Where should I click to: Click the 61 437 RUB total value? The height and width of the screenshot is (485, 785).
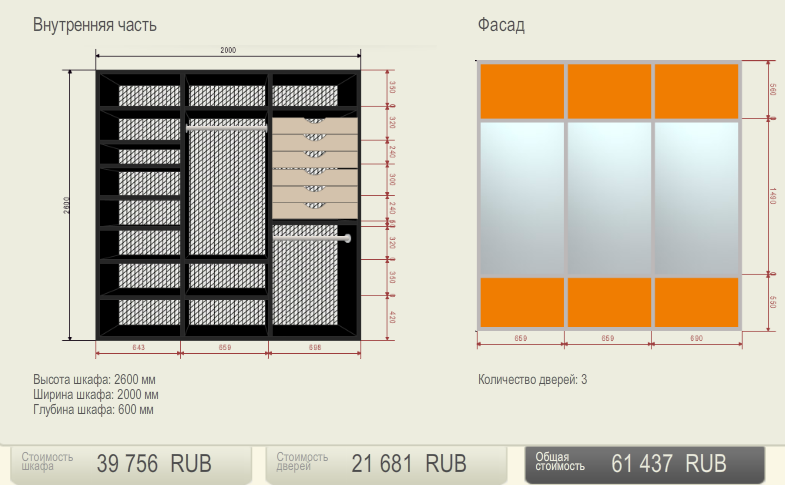pos(669,463)
